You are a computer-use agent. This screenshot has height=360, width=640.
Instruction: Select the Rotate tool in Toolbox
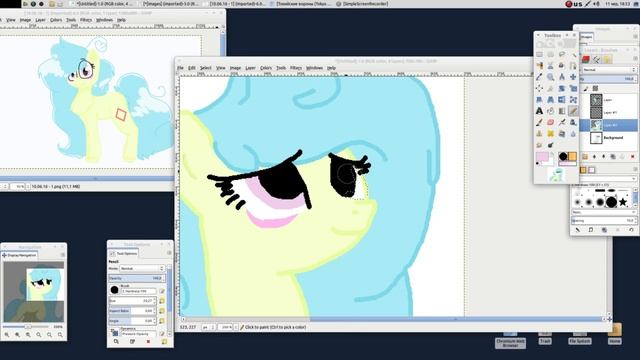pyautogui.click(x=562, y=88)
